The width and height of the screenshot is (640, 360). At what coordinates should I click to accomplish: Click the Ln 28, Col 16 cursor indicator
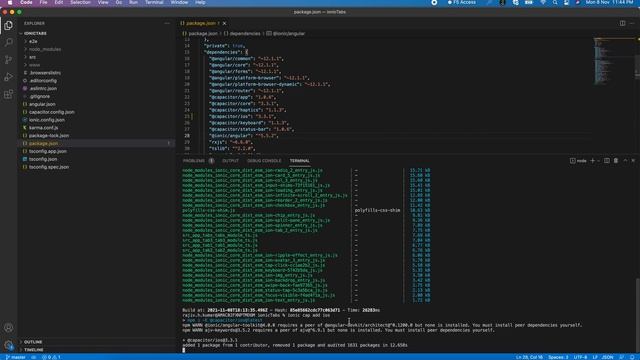point(529,357)
